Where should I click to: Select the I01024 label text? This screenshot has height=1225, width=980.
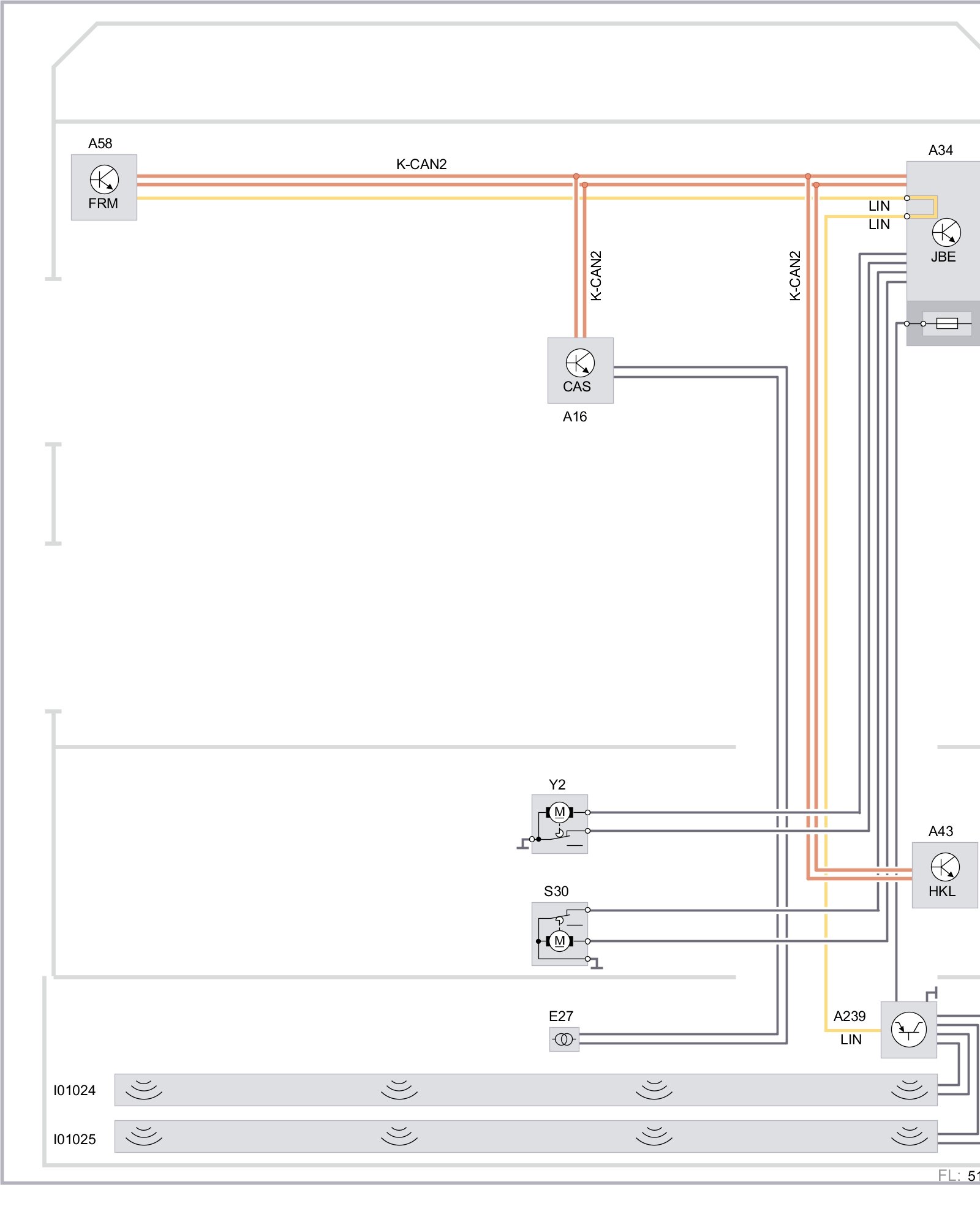(74, 1090)
